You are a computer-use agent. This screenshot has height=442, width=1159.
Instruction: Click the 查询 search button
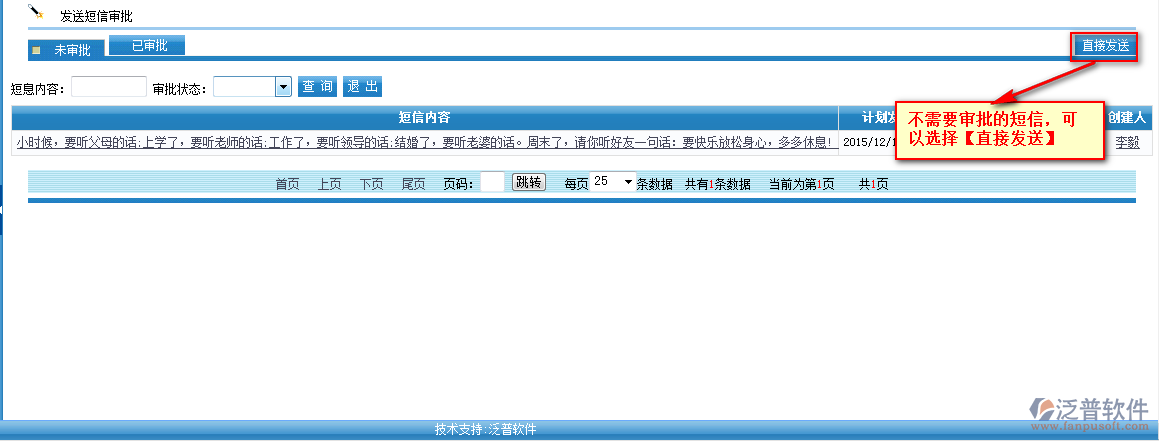[x=317, y=86]
